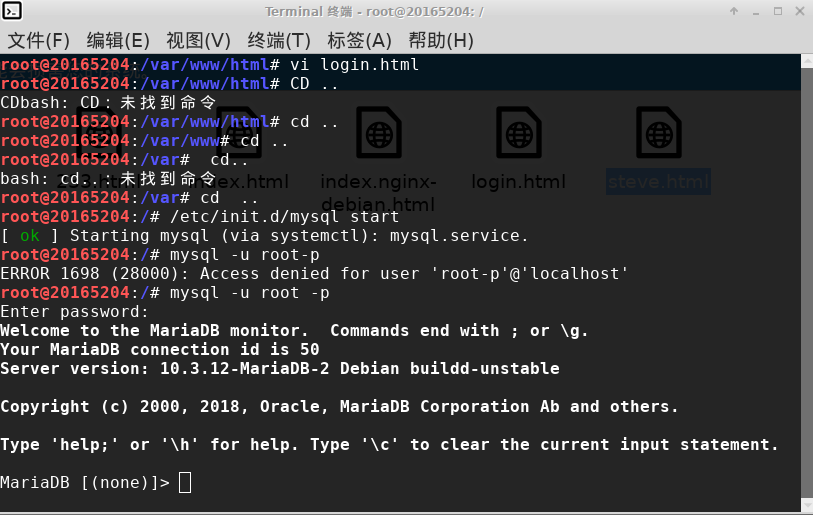The height and width of the screenshot is (515, 813).
Task: Click the 'mysql -u root -p' command
Action: click(x=250, y=293)
